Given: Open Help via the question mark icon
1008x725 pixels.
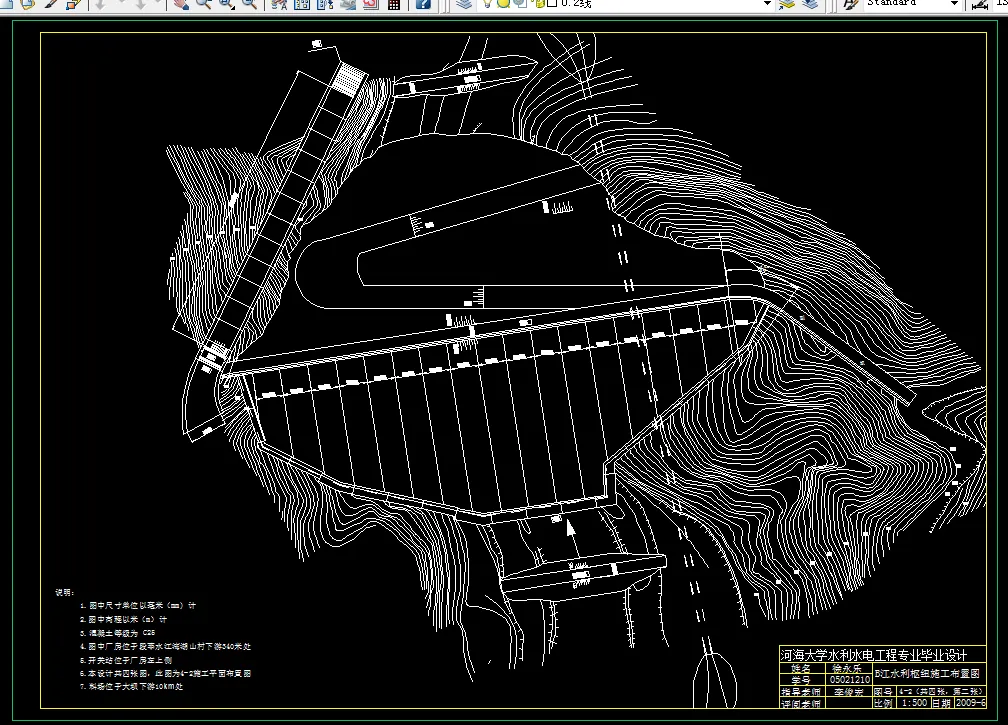Looking at the screenshot, I should point(423,4).
